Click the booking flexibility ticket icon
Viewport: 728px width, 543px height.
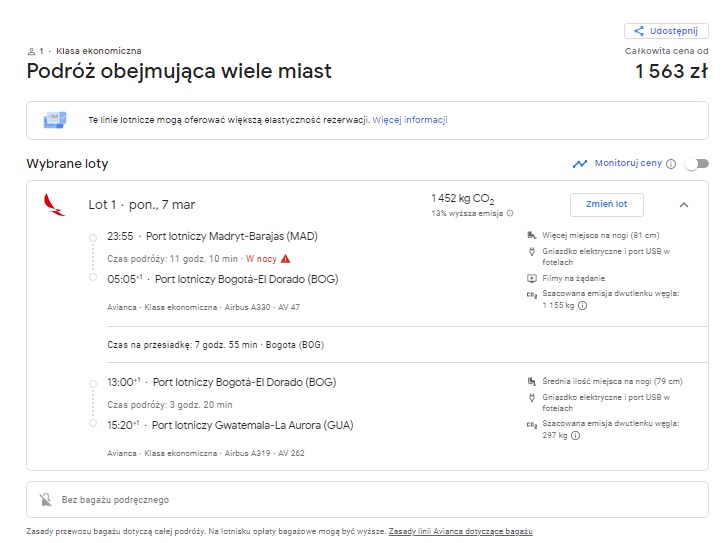point(55,120)
